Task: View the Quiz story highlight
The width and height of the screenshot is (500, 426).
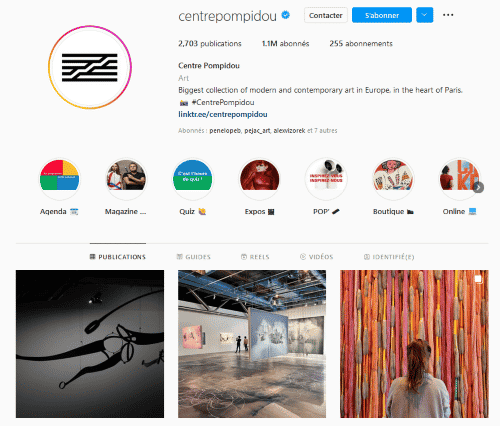Action: pos(193,179)
